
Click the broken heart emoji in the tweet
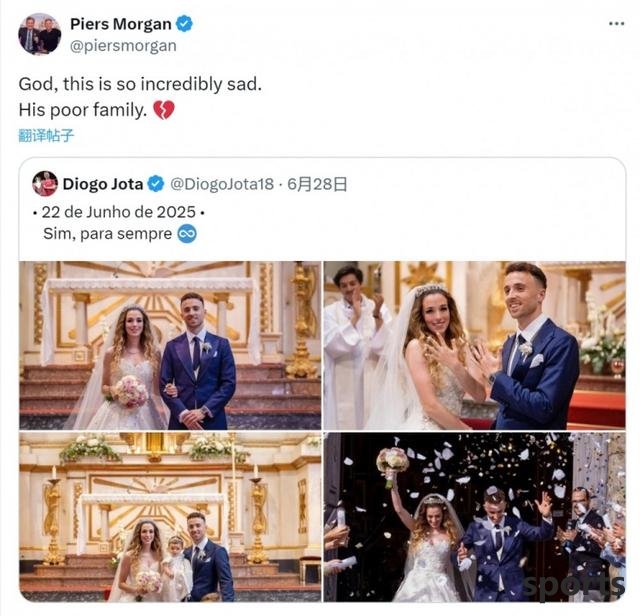(x=164, y=110)
